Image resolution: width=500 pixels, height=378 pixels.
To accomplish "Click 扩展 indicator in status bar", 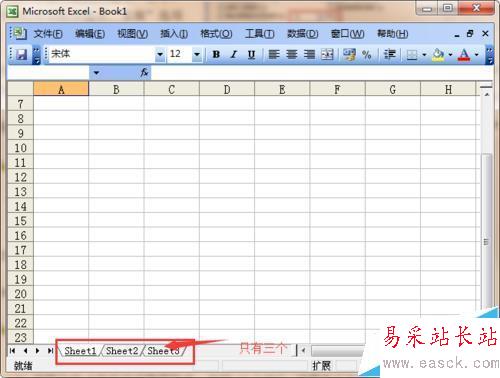I will (321, 366).
